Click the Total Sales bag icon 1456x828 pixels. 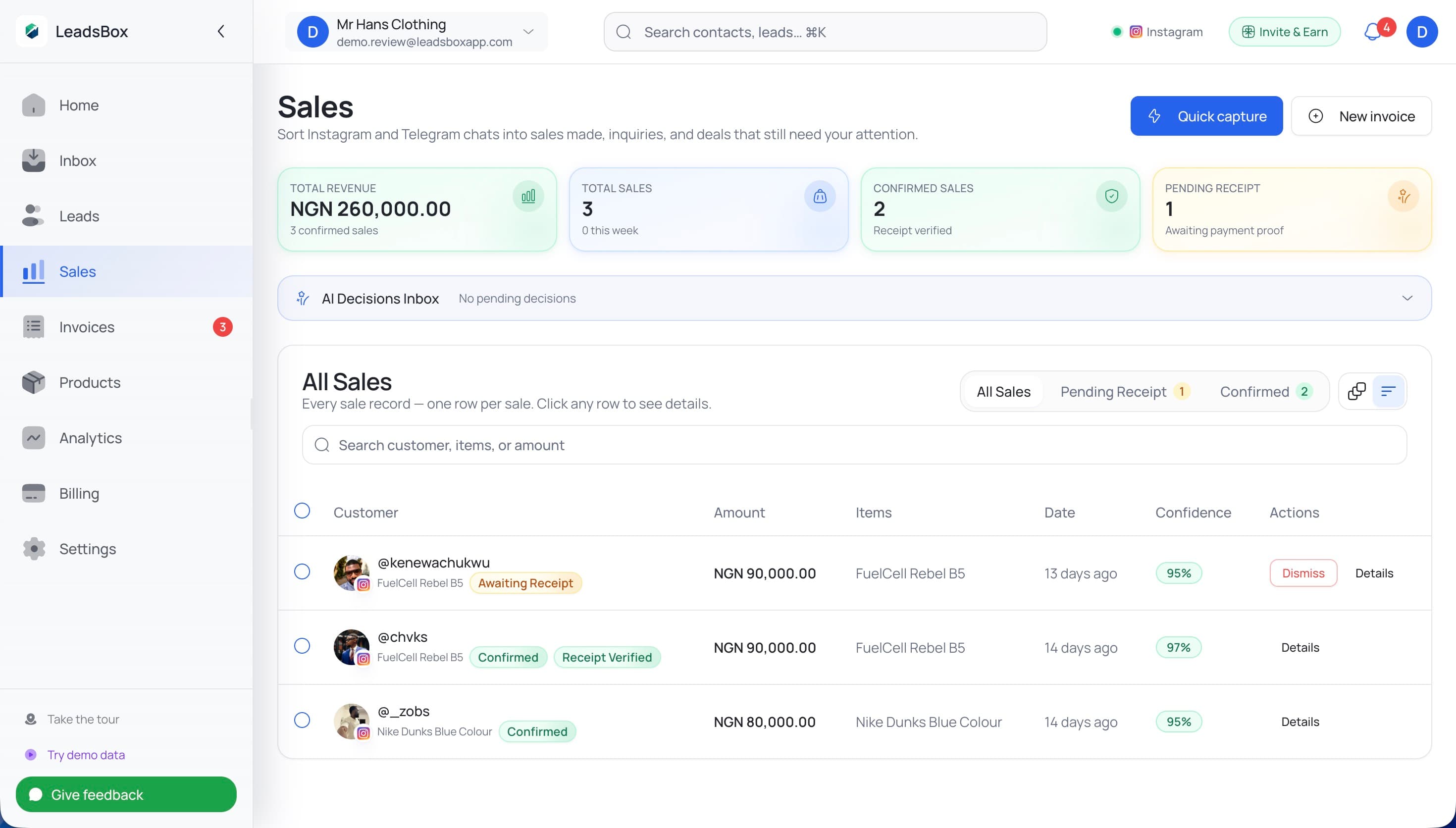pyautogui.click(x=820, y=196)
